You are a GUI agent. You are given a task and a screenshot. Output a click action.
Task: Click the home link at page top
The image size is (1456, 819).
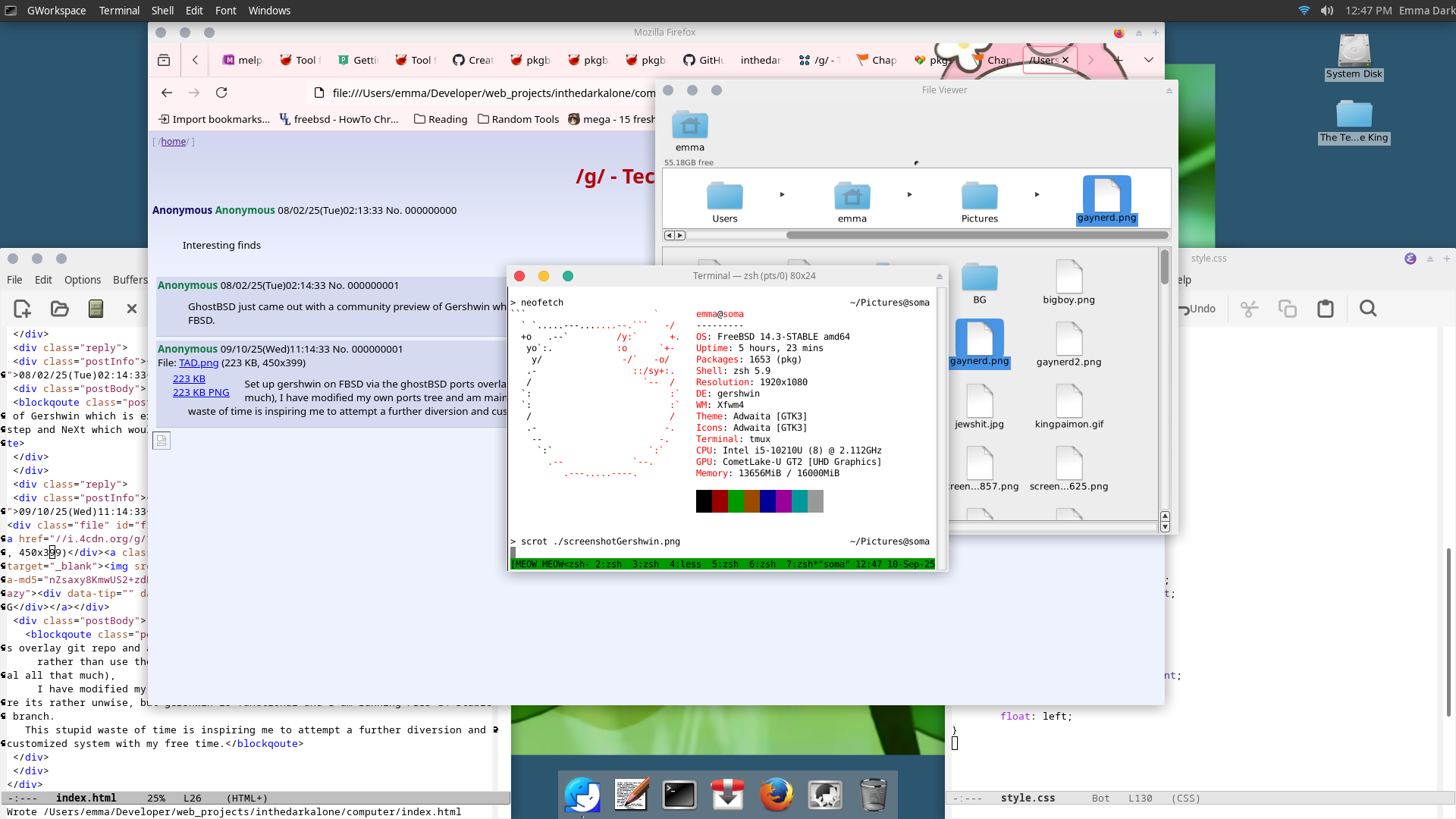(x=173, y=142)
